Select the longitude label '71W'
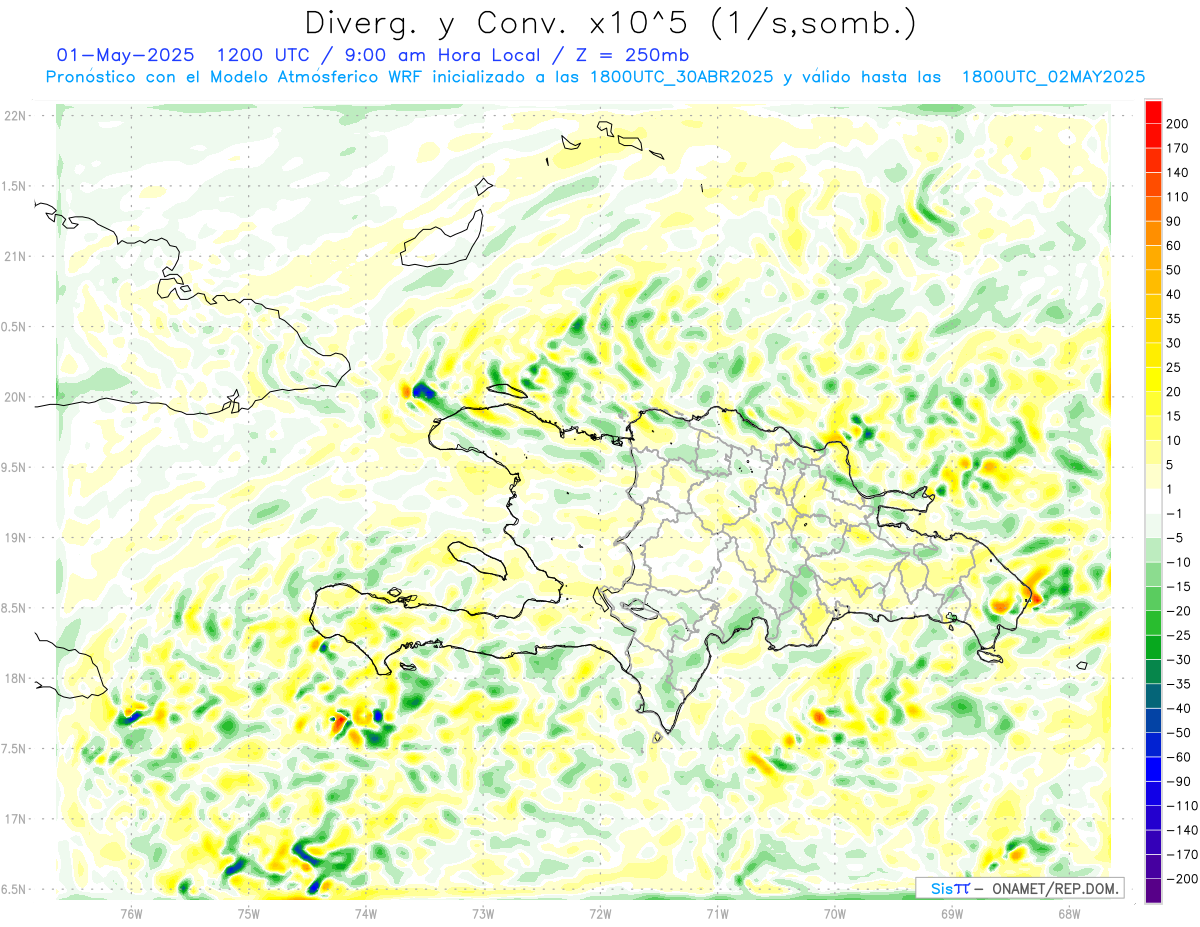 click(x=717, y=914)
